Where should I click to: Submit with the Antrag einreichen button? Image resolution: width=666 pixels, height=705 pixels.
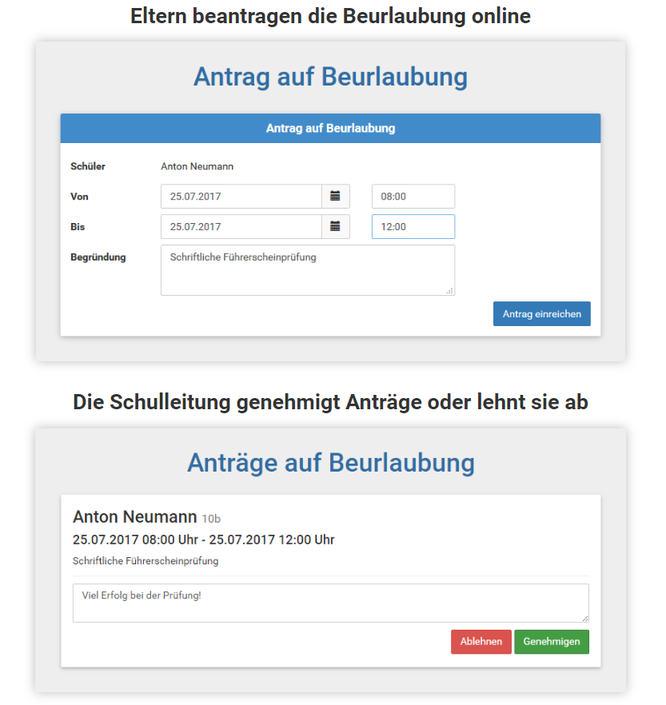pyautogui.click(x=541, y=314)
